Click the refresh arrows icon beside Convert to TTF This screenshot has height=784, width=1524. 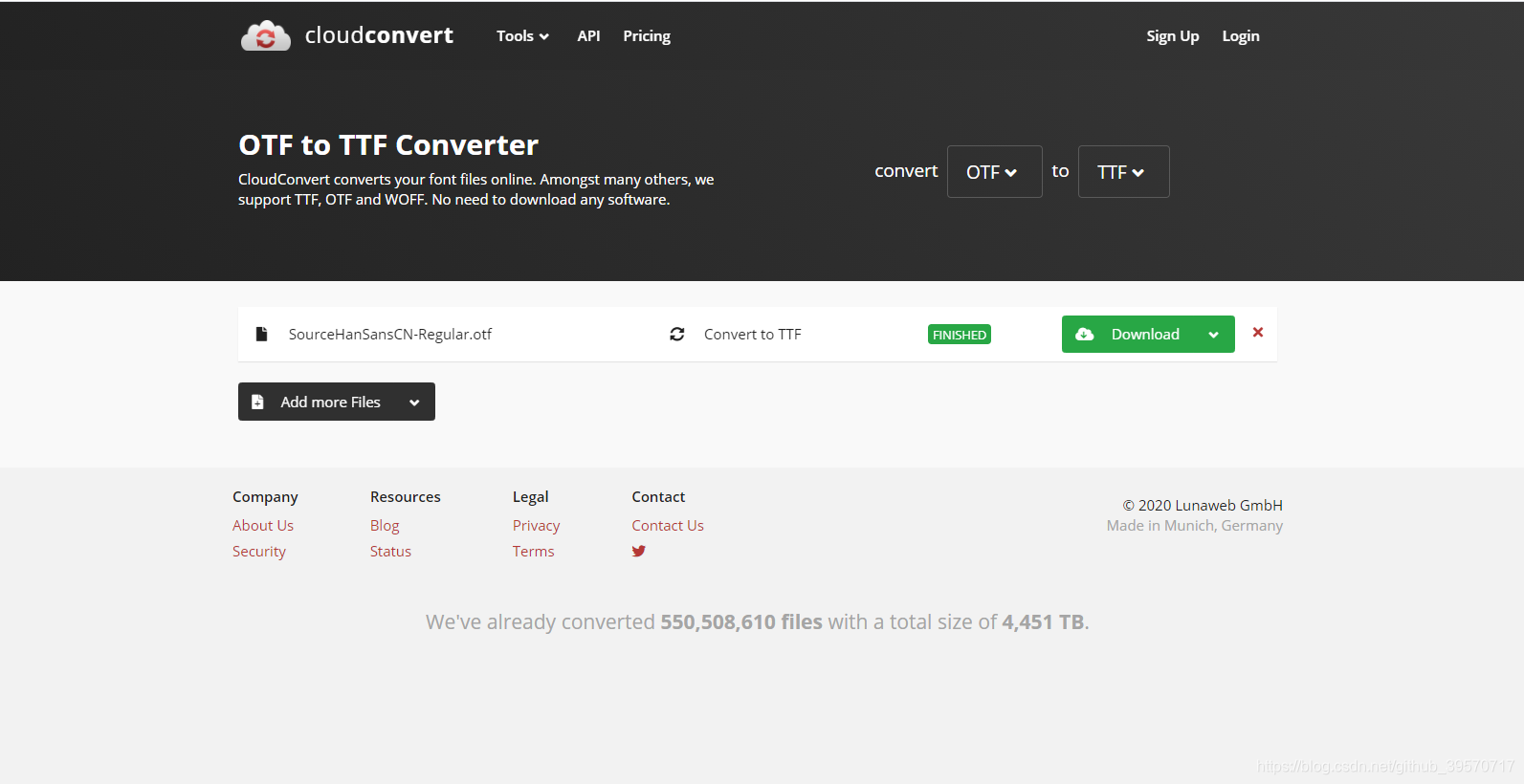coord(677,334)
